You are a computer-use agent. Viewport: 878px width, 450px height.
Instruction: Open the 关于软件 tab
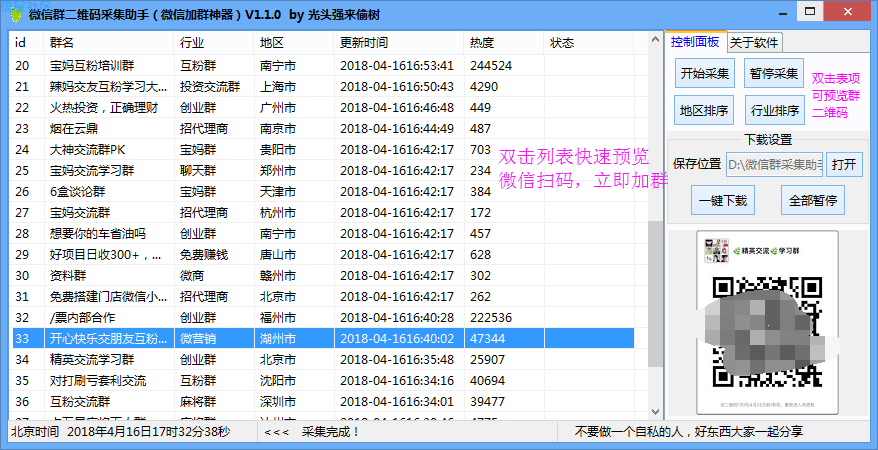(x=754, y=43)
